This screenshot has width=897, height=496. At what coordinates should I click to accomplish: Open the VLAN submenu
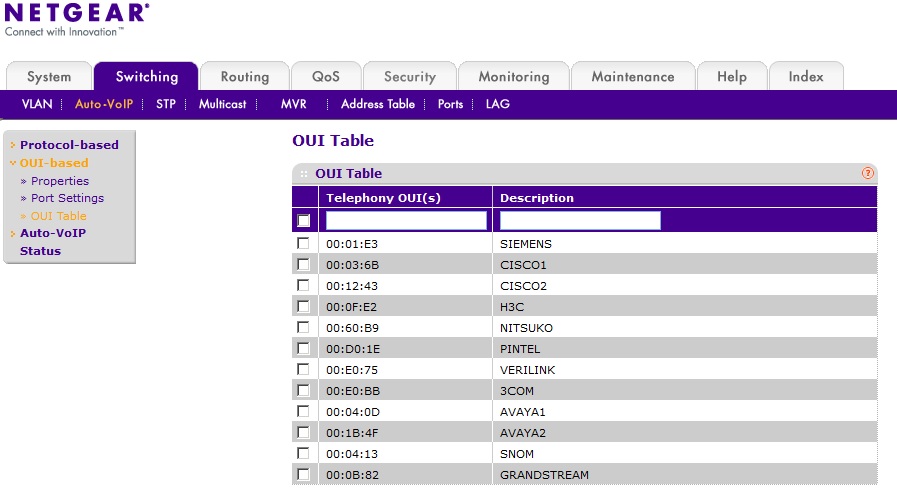pos(37,104)
